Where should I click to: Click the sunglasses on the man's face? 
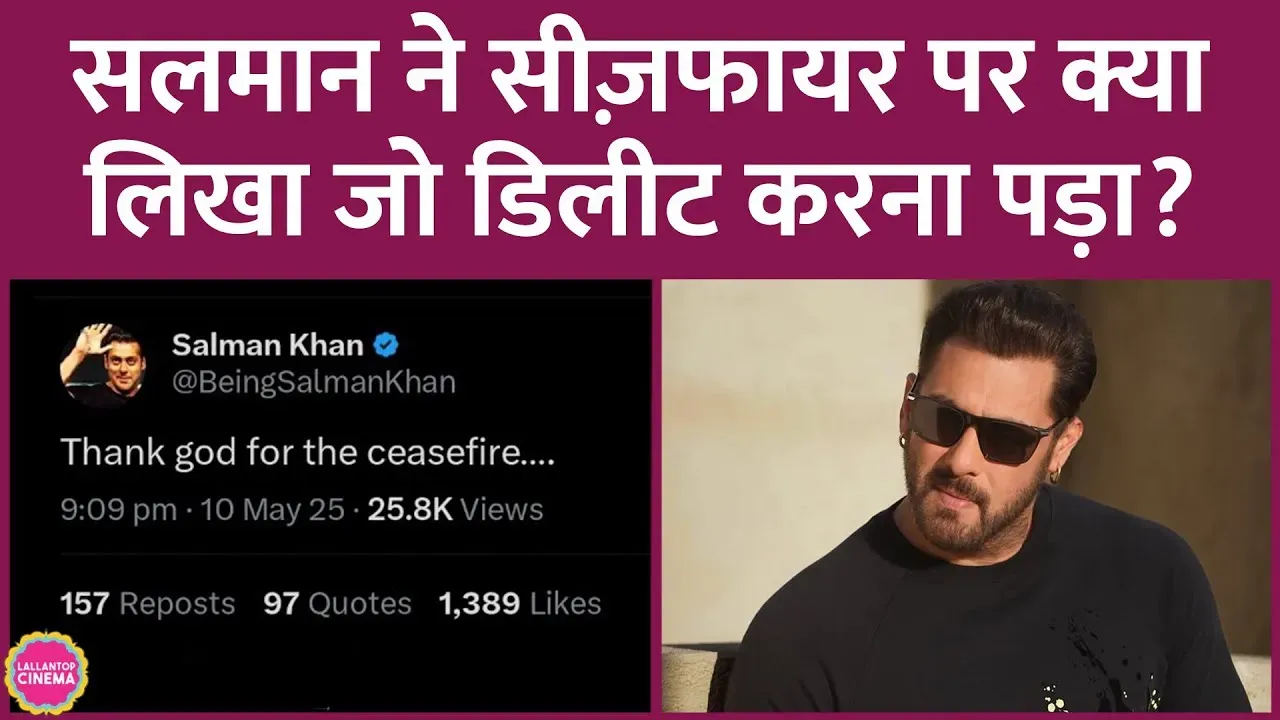(983, 425)
